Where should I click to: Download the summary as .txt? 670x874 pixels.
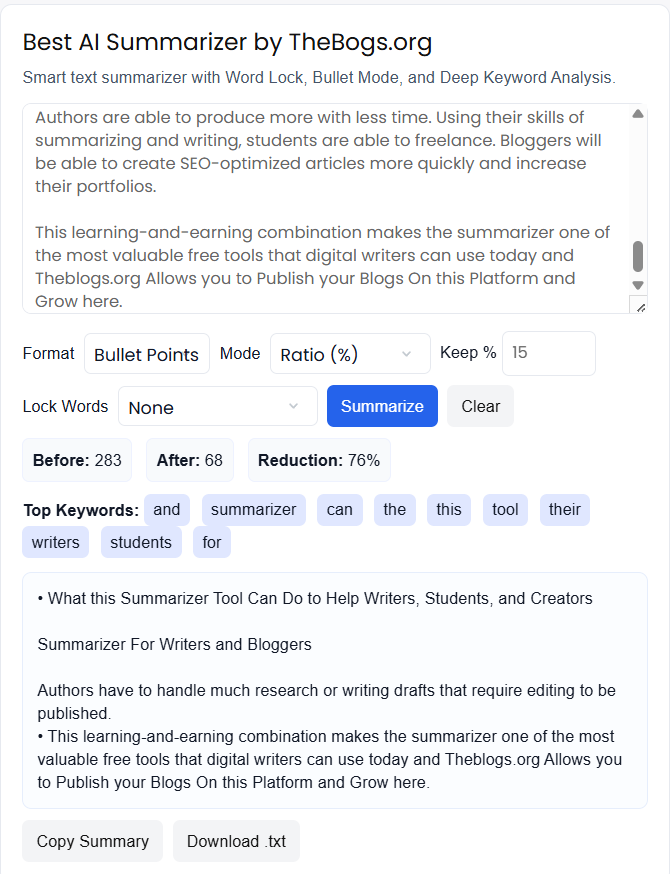(x=236, y=841)
